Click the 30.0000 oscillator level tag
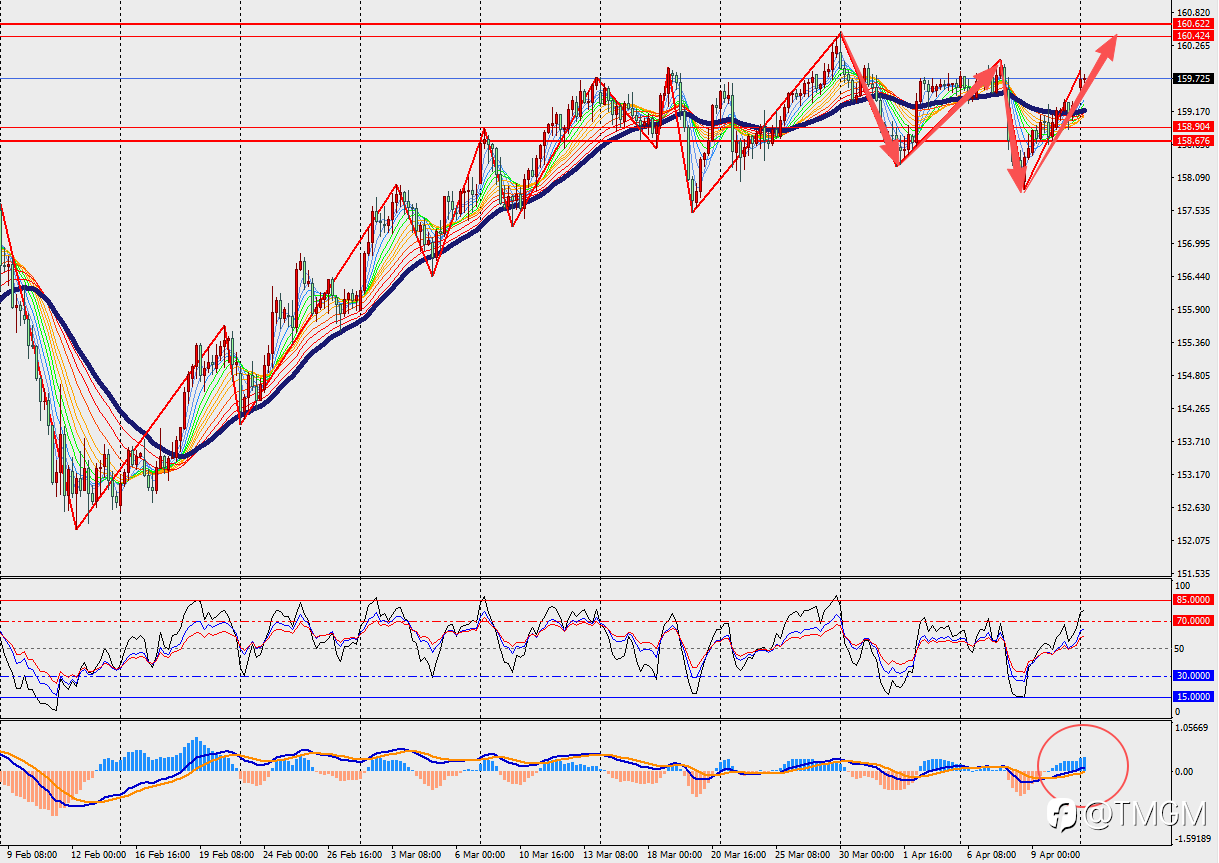The width and height of the screenshot is (1219, 863). click(x=1195, y=676)
